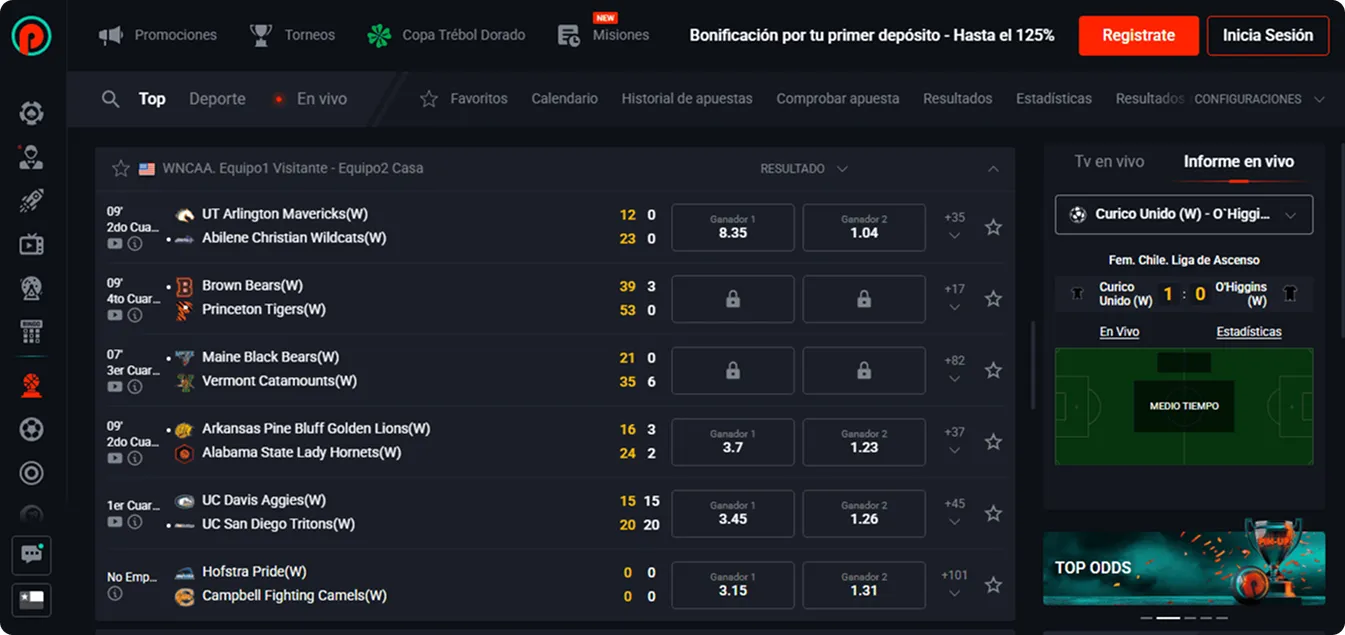Open live chat support icon at bottom left
The width and height of the screenshot is (1345, 635).
tap(31, 555)
